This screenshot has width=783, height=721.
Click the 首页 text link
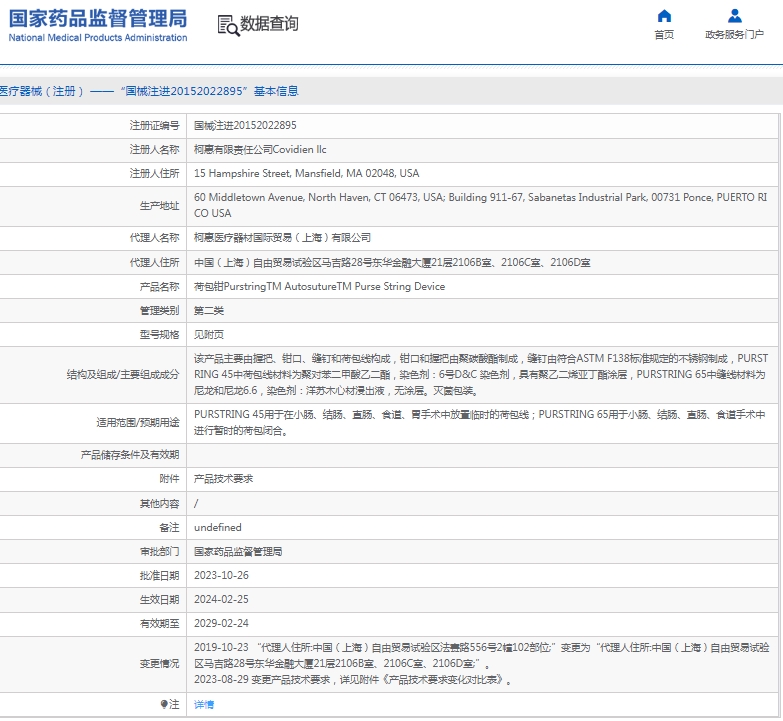click(664, 34)
